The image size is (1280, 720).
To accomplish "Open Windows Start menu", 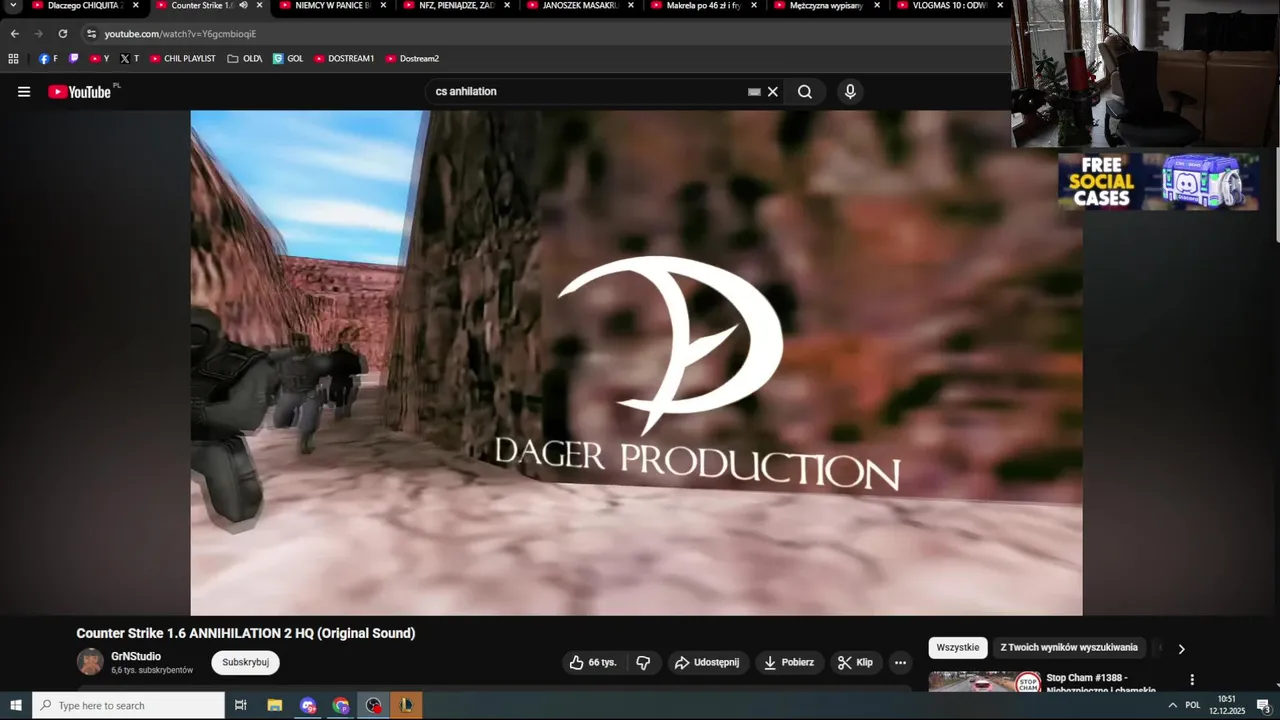I will [16, 706].
